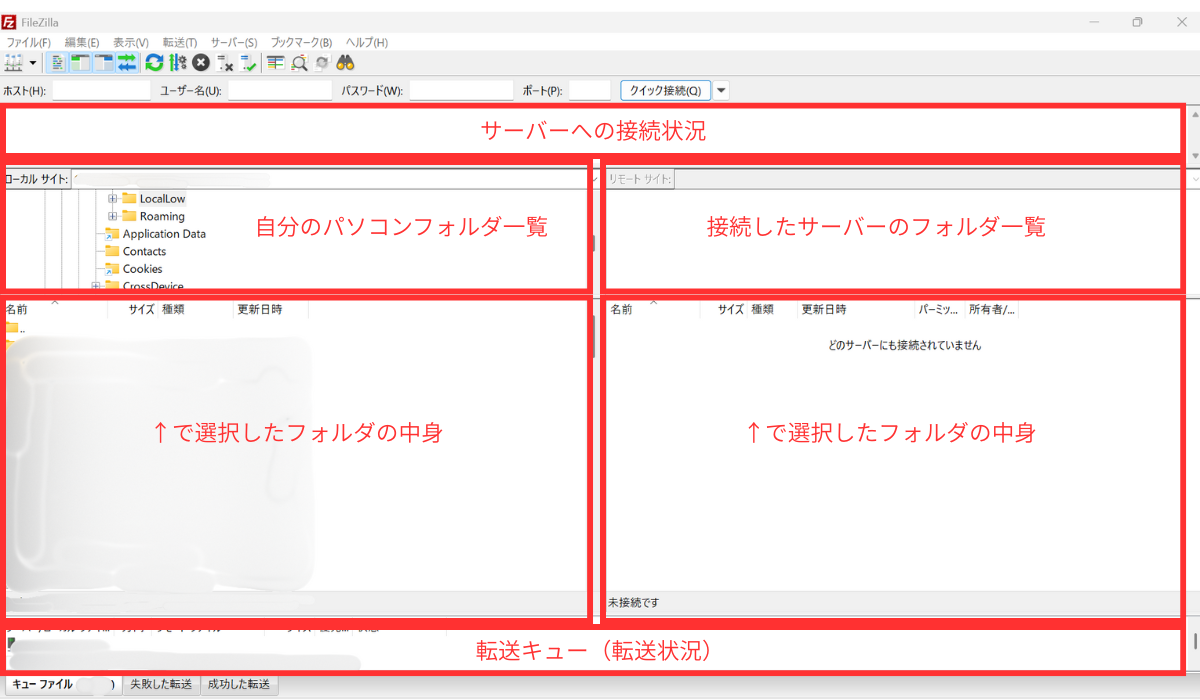Open the directory listing filters icon
Viewport: 1200px width, 700px height.
click(276, 63)
